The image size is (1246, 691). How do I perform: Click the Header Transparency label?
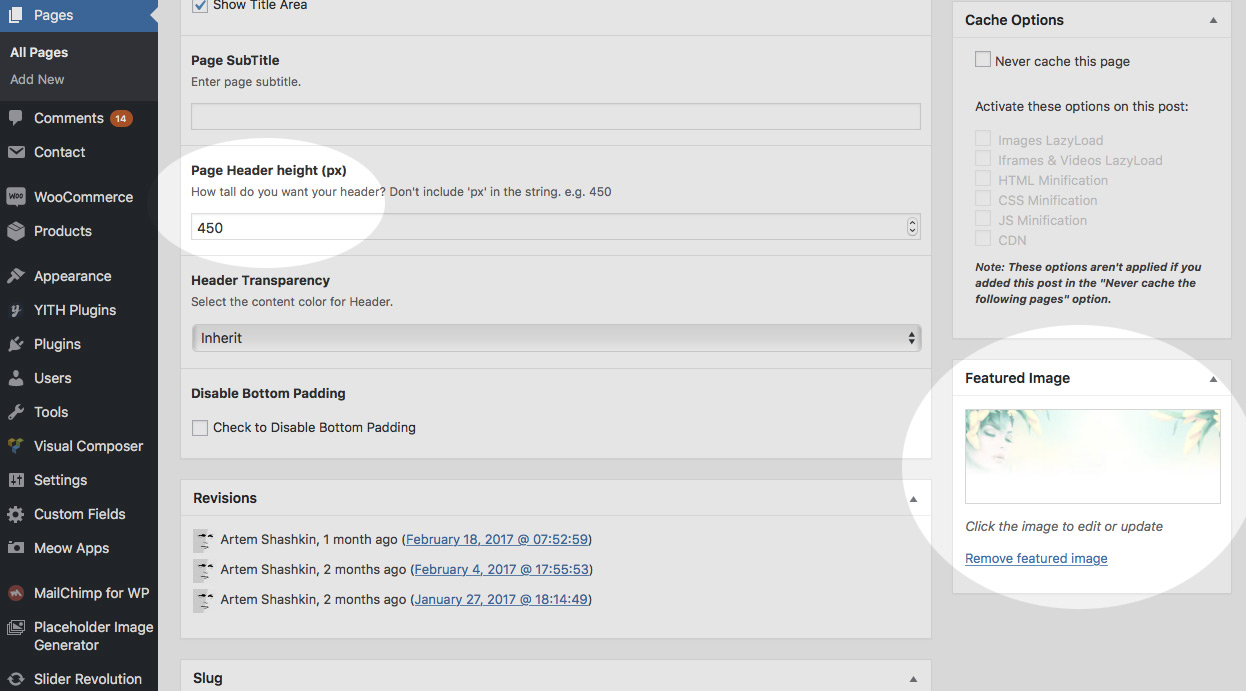pyautogui.click(x=260, y=280)
